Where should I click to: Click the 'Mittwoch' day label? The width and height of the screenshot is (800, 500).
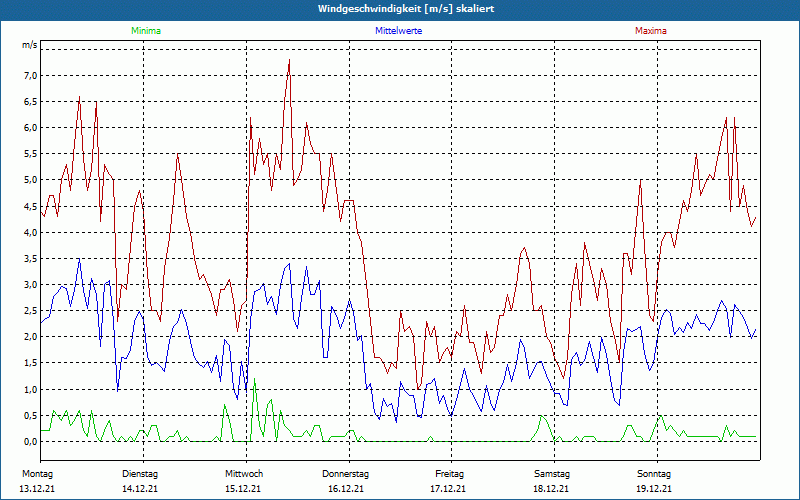pyautogui.click(x=244, y=474)
